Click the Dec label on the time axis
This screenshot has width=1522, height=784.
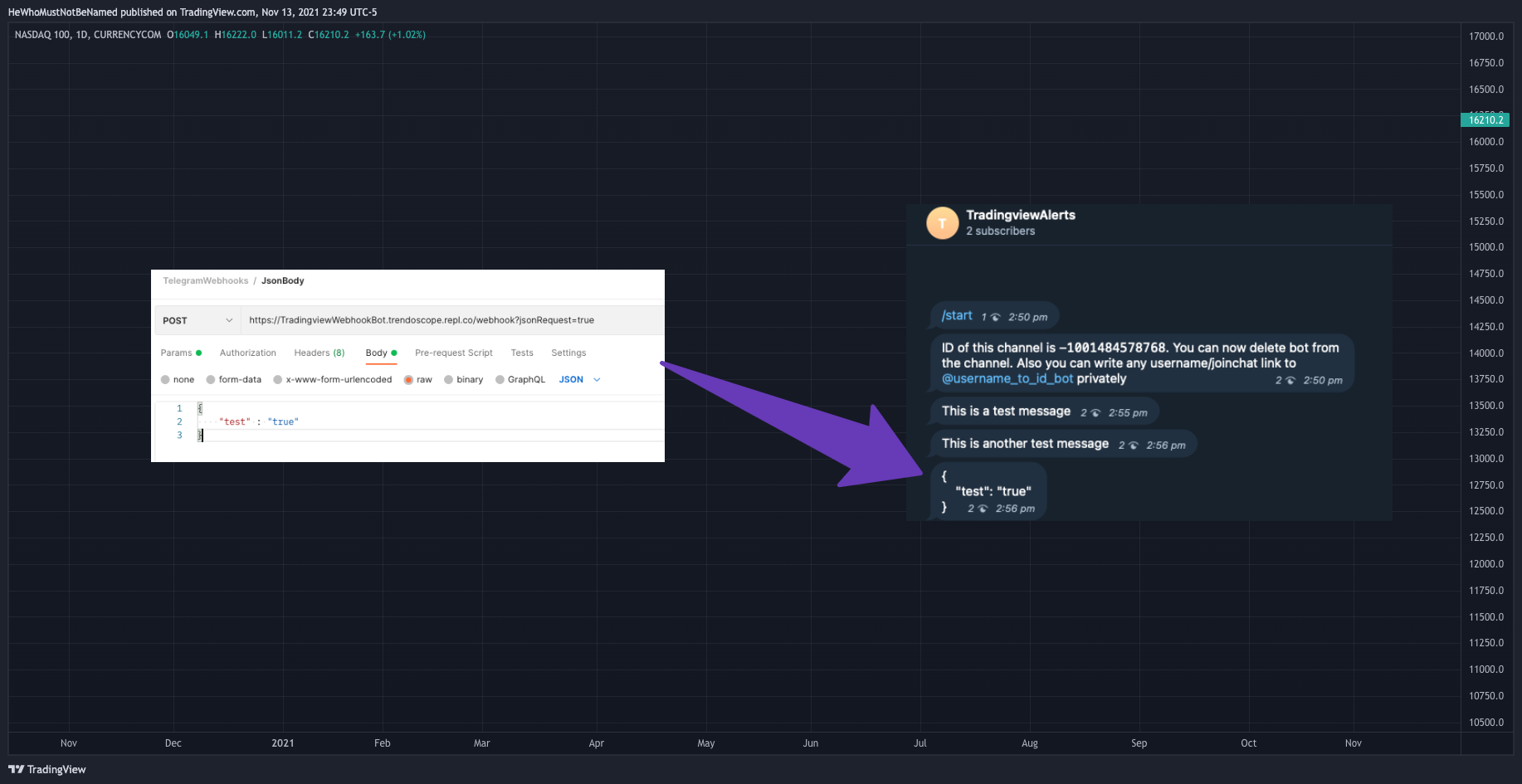173,743
